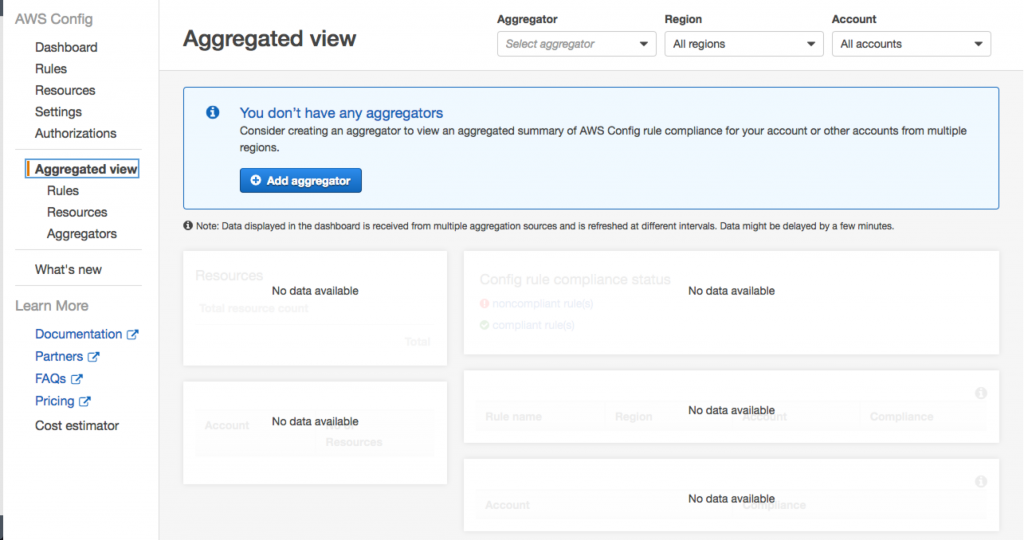
Task: Click the Learn More sidebar heading
Action: [52, 306]
